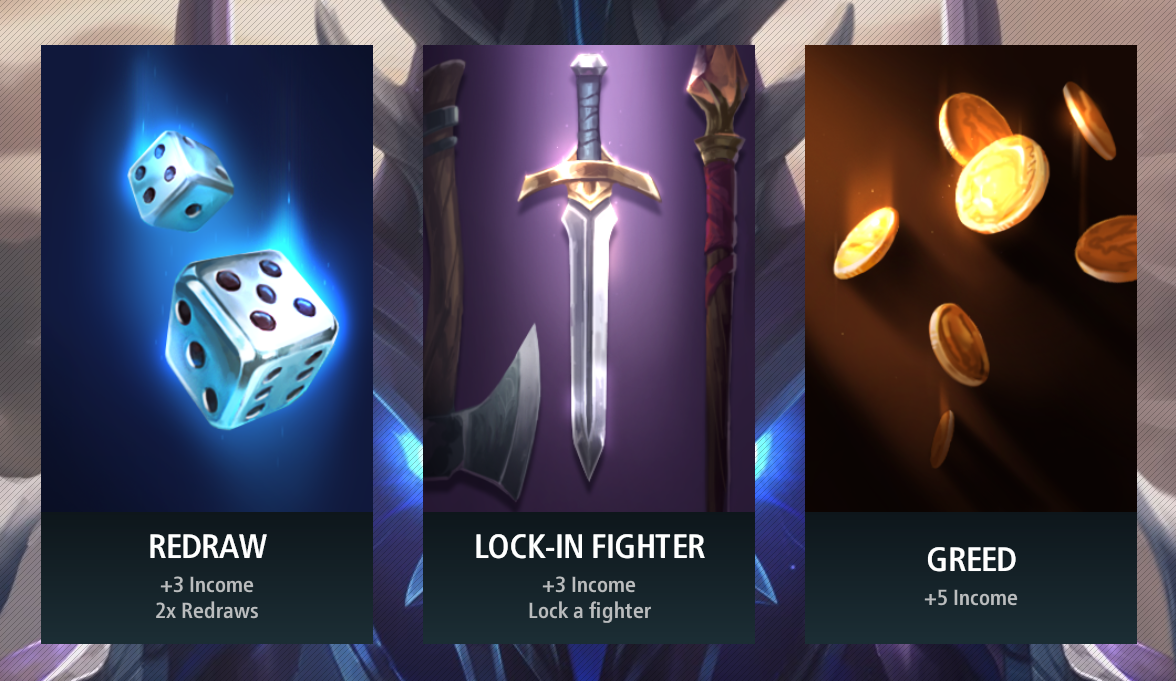Click the coin at top right corner of Greed card
Viewport: 1176px width, 681px height.
point(1089,121)
